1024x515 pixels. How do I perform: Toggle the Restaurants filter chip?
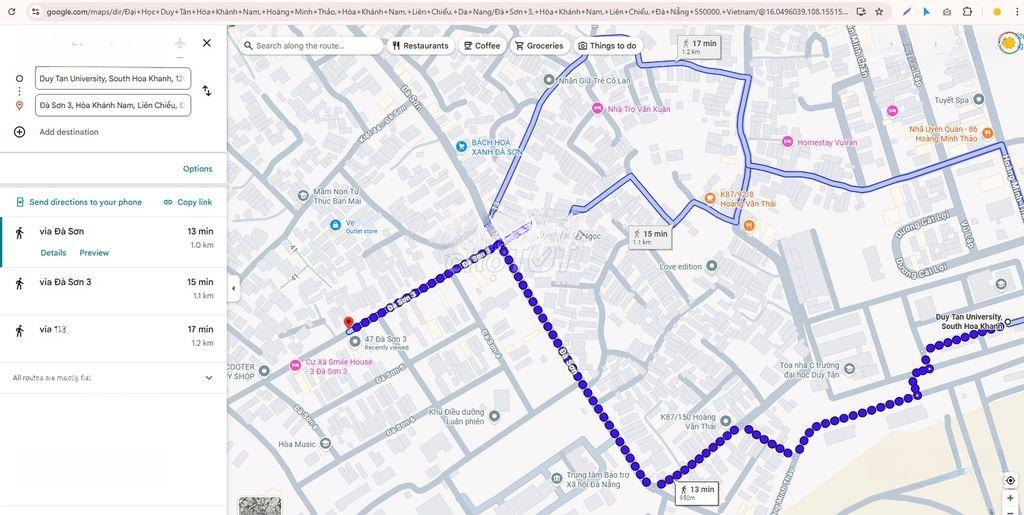click(420, 46)
